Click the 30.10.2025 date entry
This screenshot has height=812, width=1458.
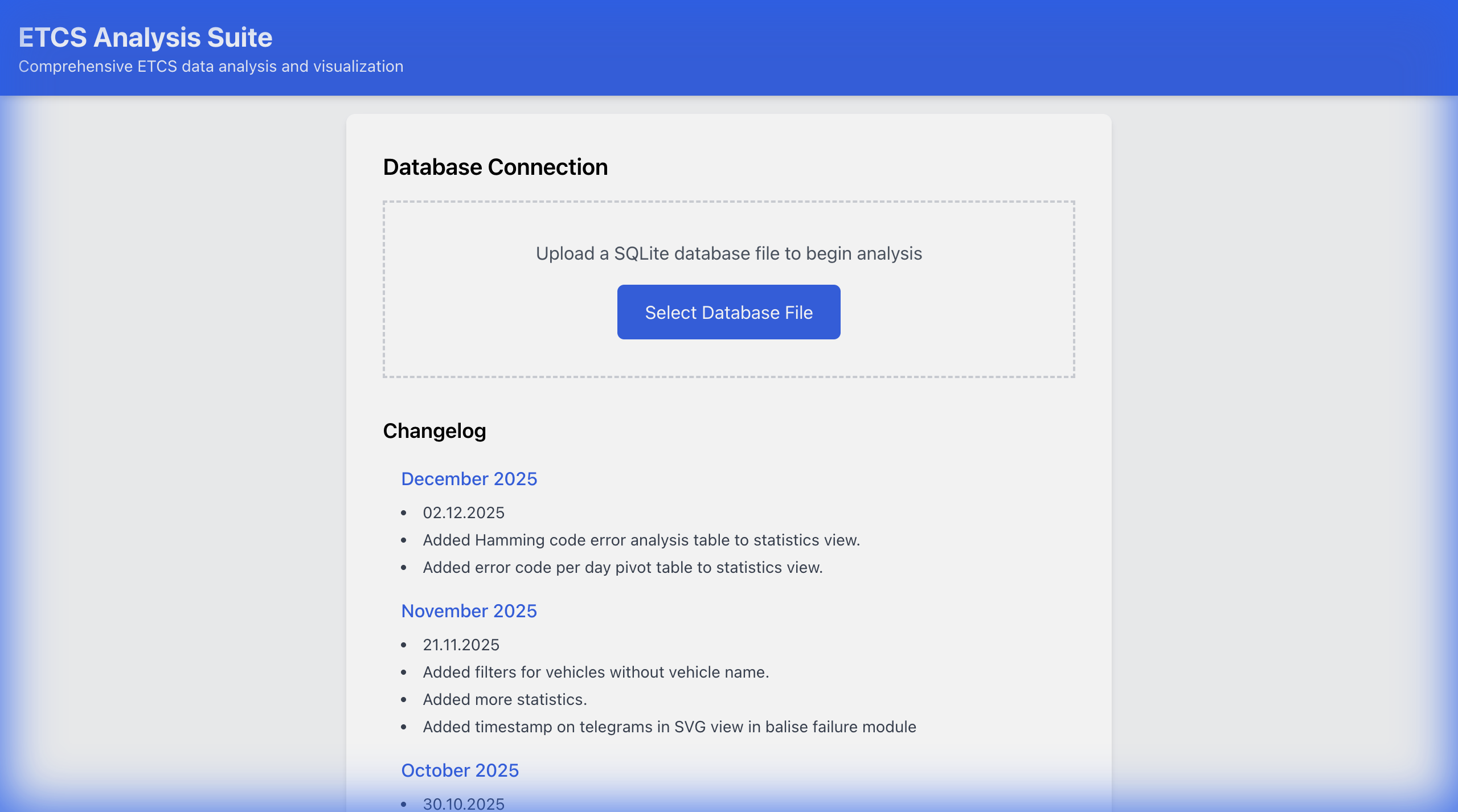point(463,803)
